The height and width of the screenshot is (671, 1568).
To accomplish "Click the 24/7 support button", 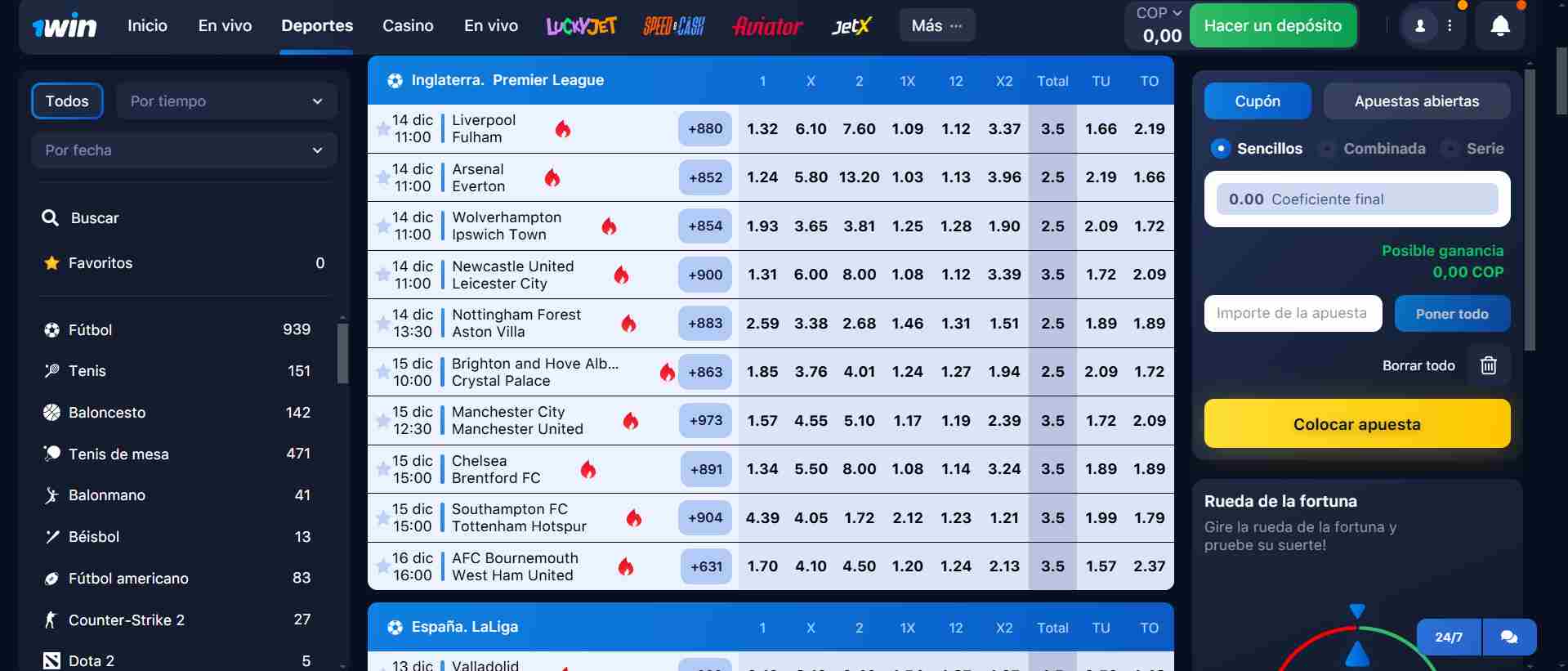I will [x=1449, y=637].
